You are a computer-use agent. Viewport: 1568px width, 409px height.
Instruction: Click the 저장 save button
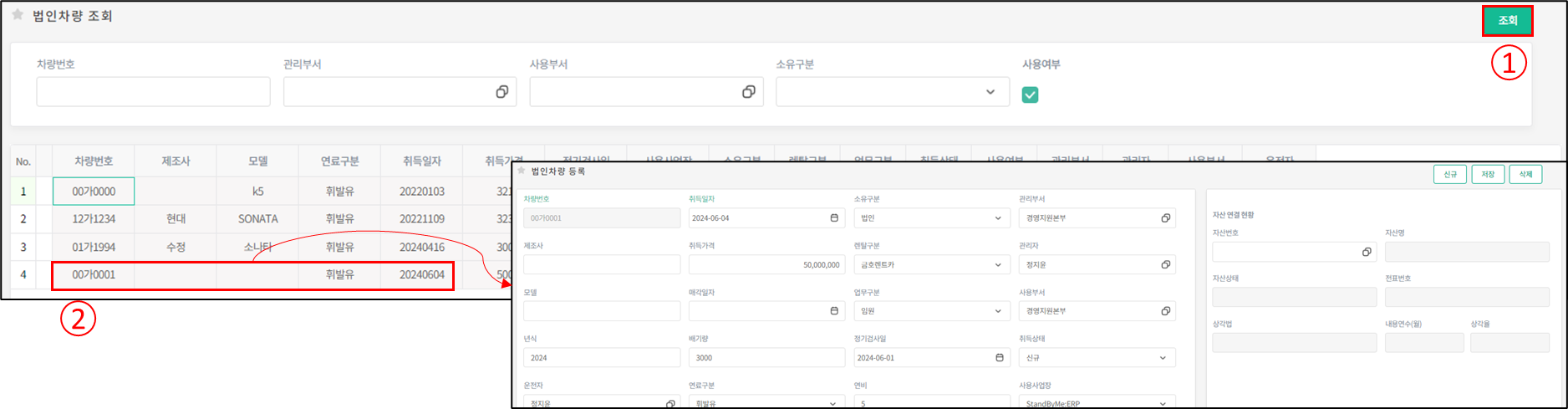1487,174
